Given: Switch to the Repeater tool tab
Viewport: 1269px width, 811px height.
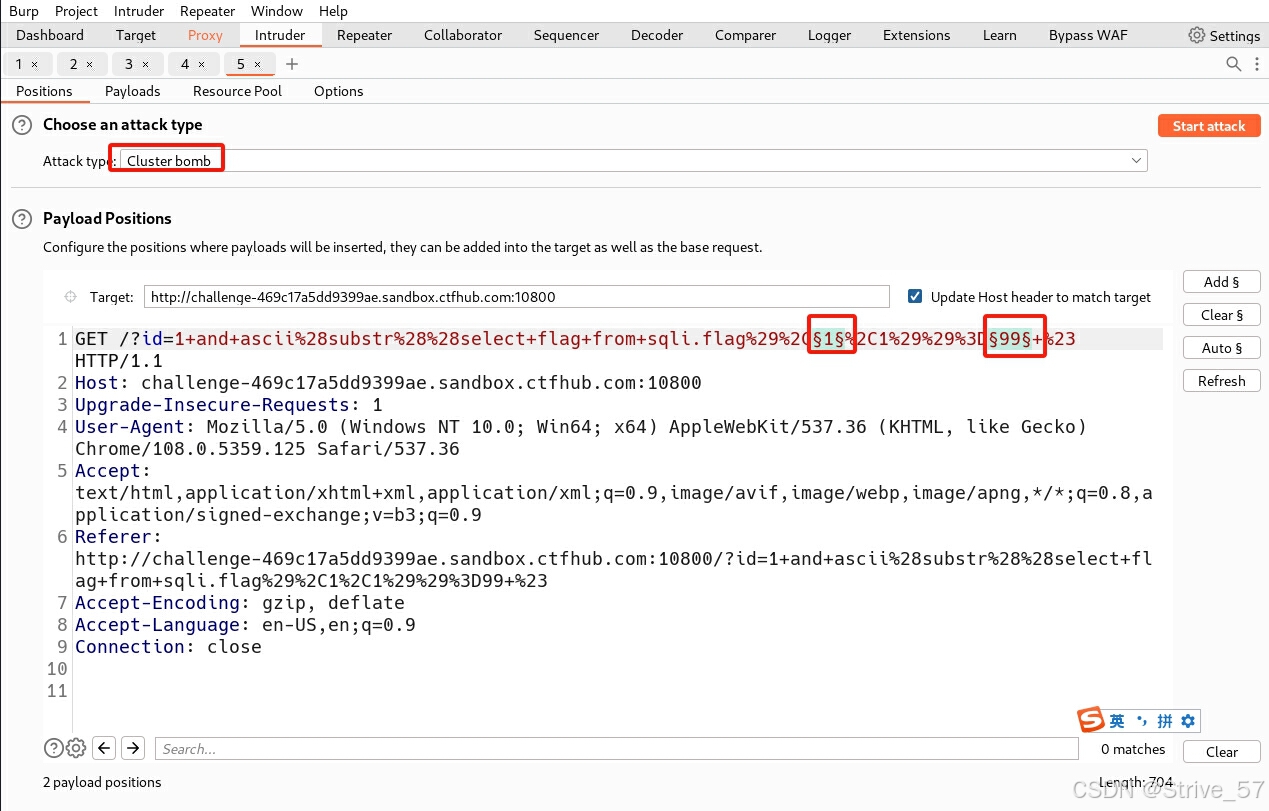Looking at the screenshot, I should click(x=364, y=35).
